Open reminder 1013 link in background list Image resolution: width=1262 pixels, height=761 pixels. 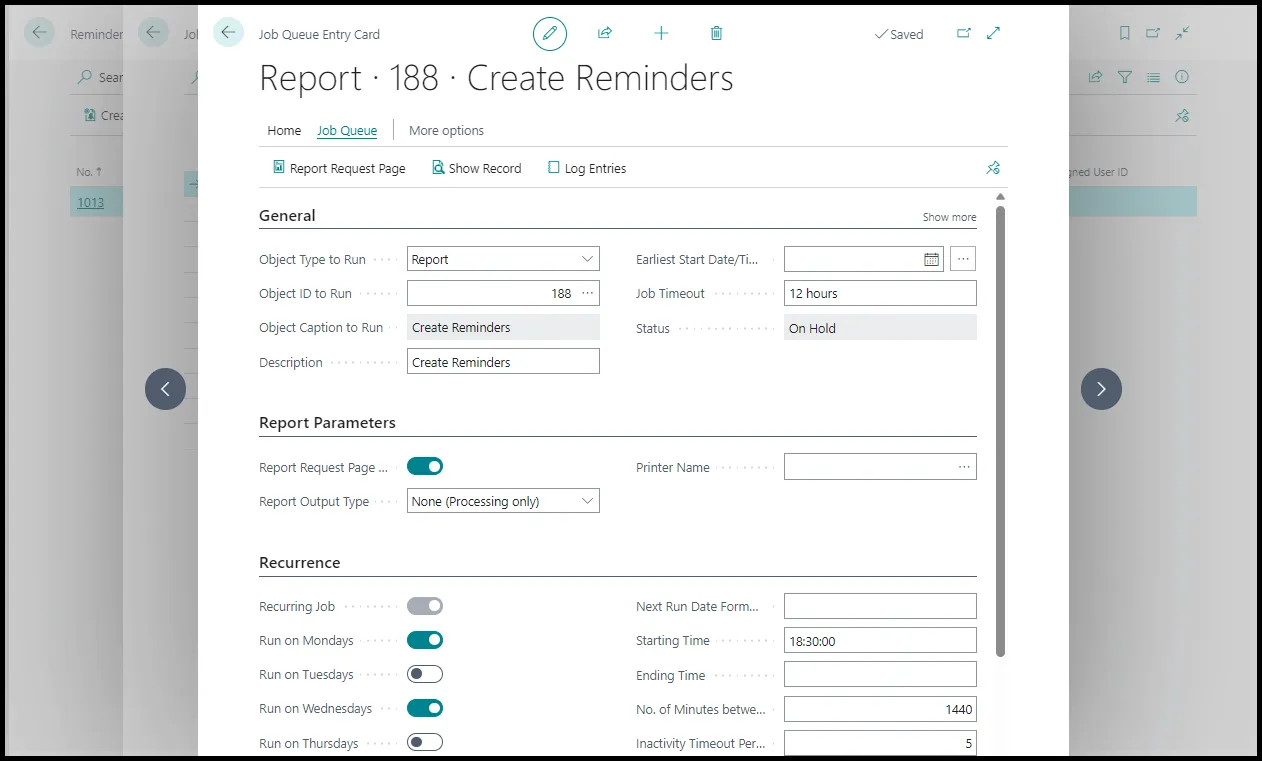[x=90, y=202]
